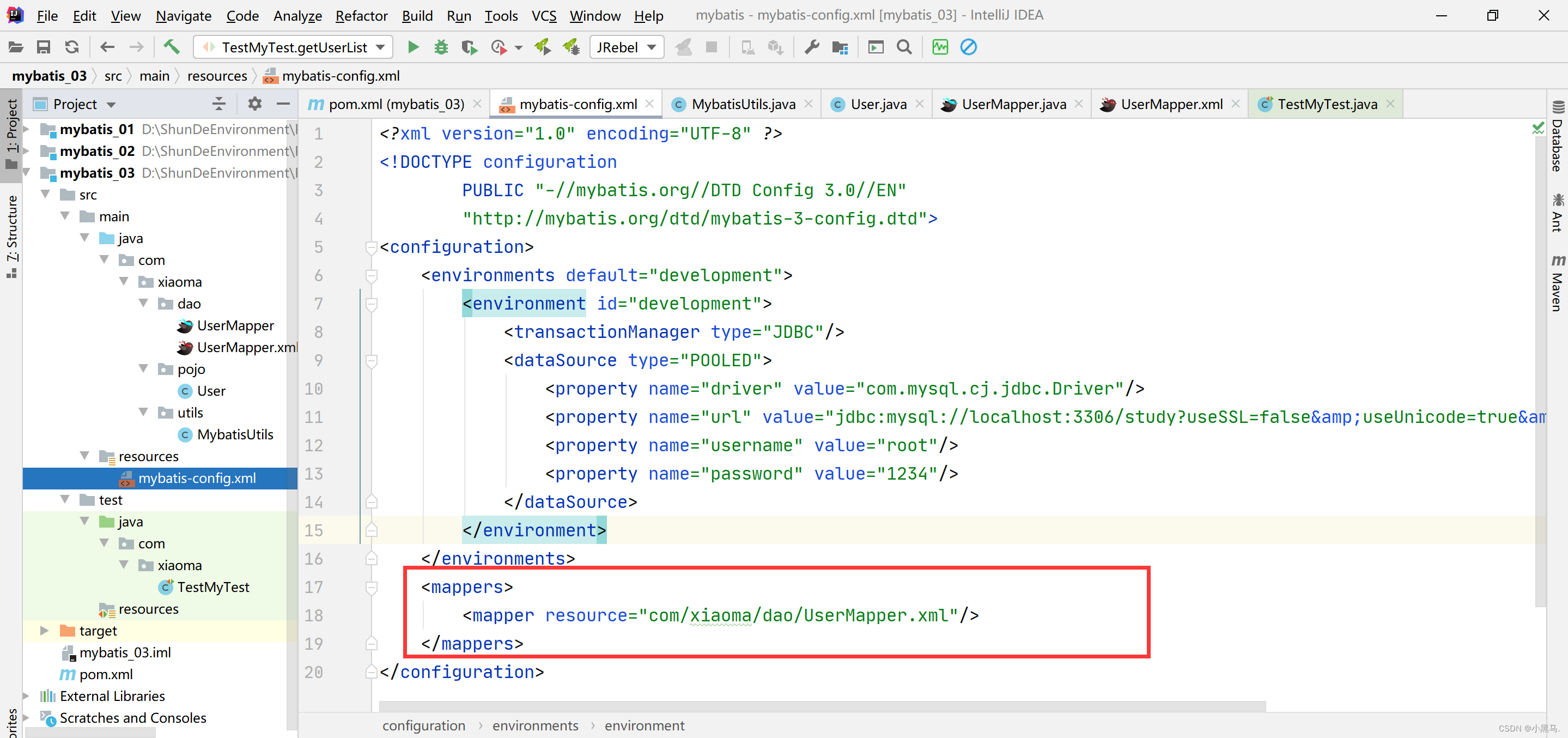Collapse the dao package node
Screen dimensions: 1568x738
(x=144, y=303)
